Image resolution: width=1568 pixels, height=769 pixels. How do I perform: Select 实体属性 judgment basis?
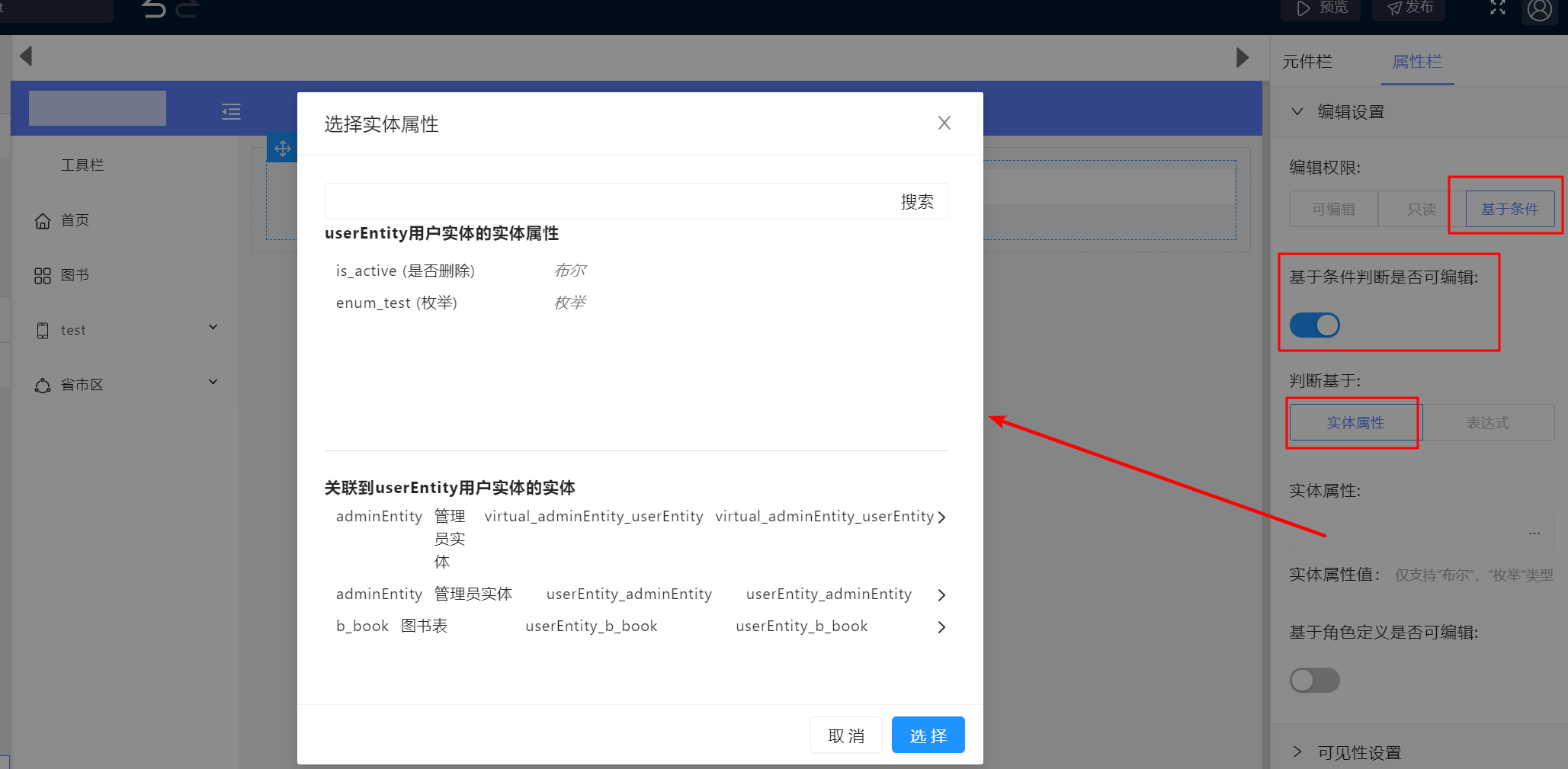pos(1355,423)
